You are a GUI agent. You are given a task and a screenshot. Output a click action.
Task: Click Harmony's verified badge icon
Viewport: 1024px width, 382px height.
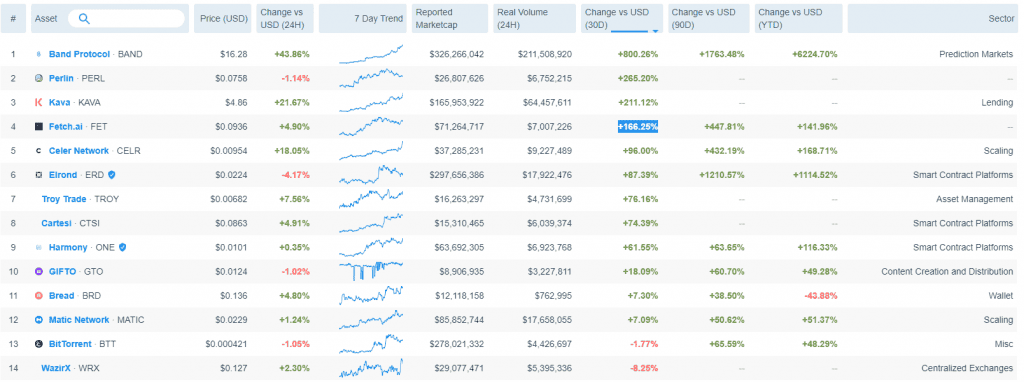122,247
